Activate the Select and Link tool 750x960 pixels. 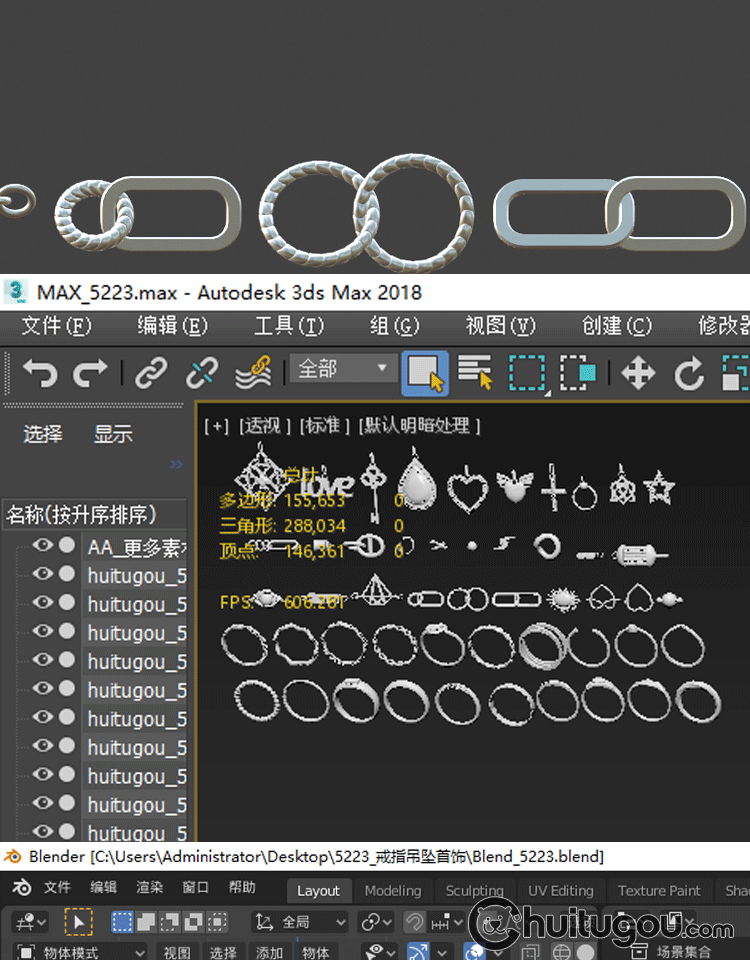(152, 374)
